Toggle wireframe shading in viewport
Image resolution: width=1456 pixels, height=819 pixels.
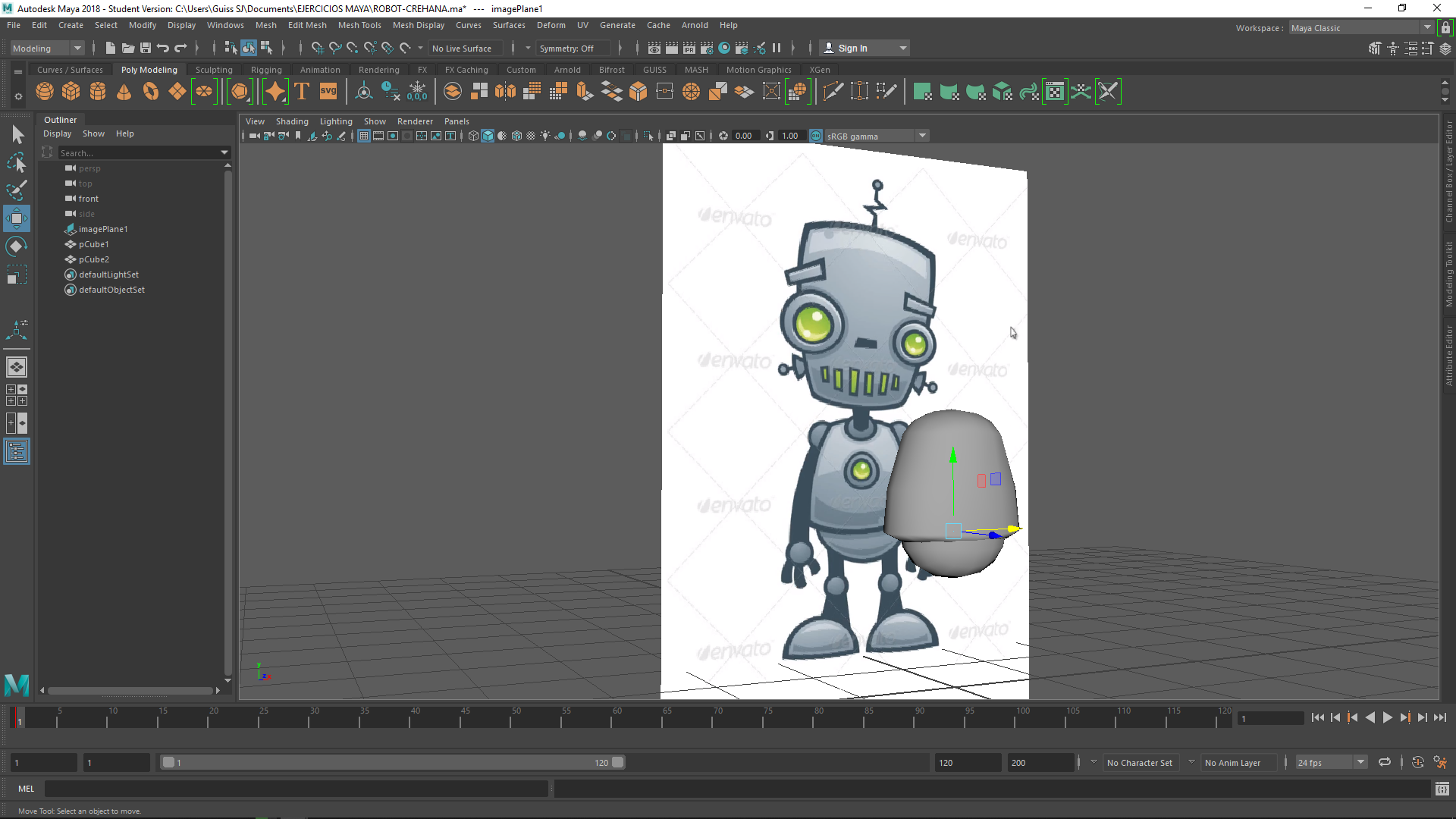coord(473,136)
